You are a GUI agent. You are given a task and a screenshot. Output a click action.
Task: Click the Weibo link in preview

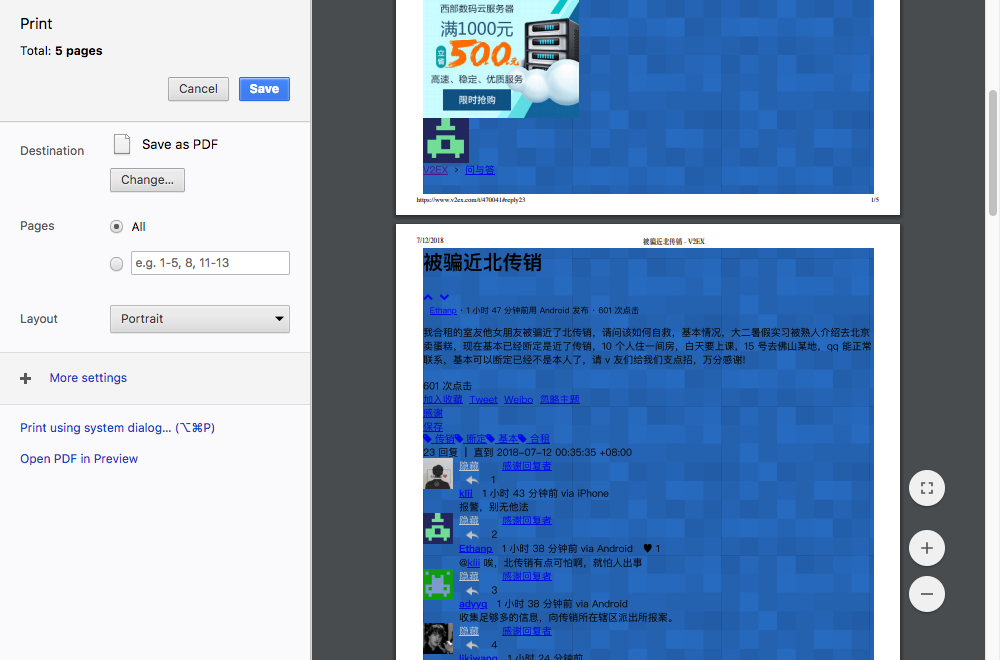(518, 399)
